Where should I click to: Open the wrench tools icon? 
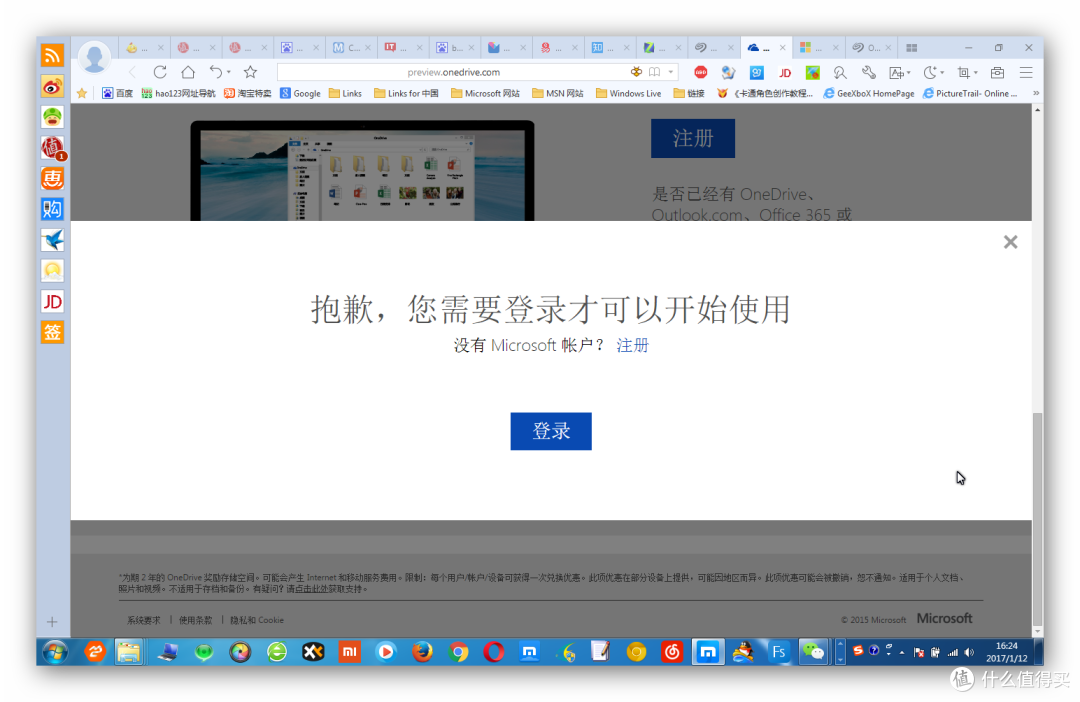point(869,72)
